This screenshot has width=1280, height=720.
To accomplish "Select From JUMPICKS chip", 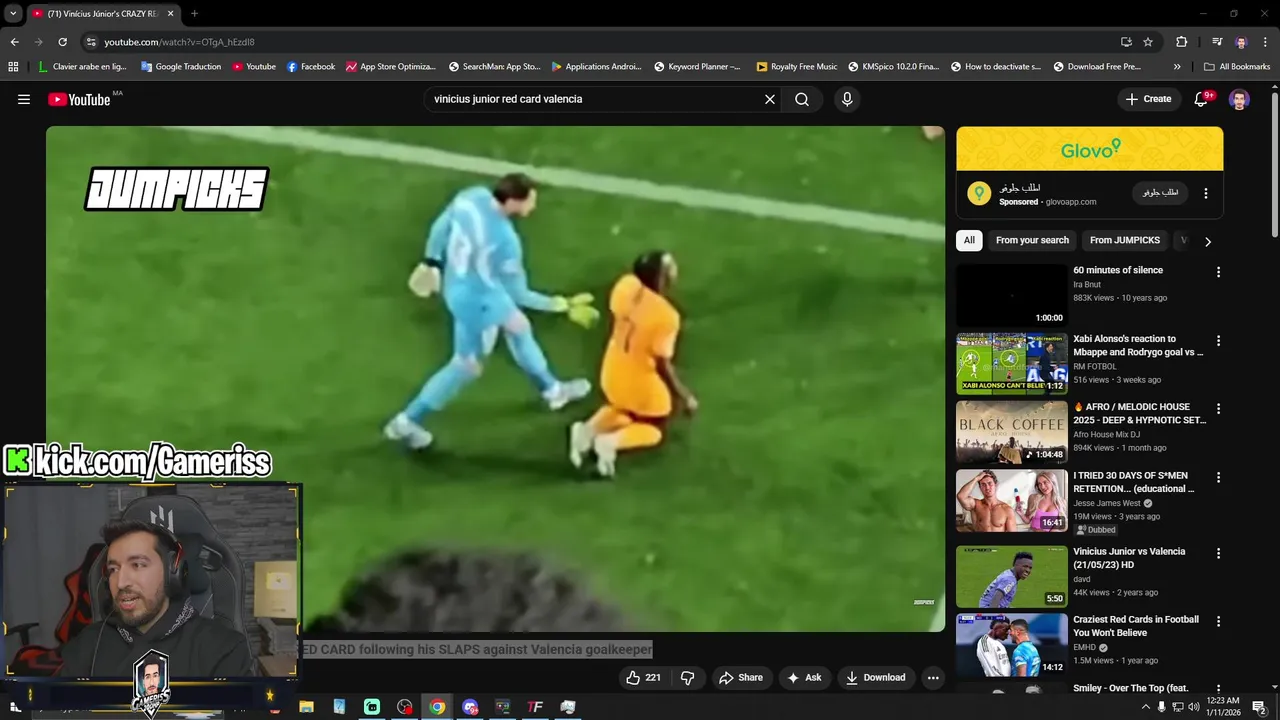I will point(1125,240).
